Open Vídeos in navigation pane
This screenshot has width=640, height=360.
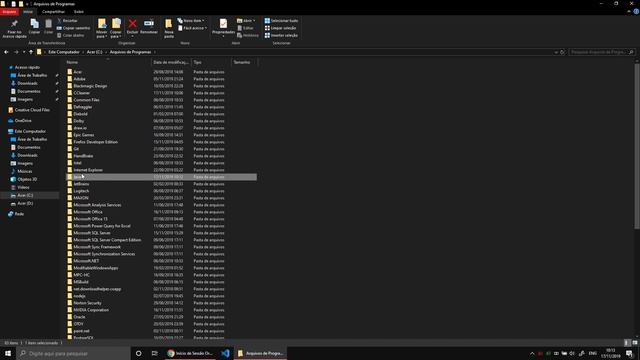click(x=23, y=187)
